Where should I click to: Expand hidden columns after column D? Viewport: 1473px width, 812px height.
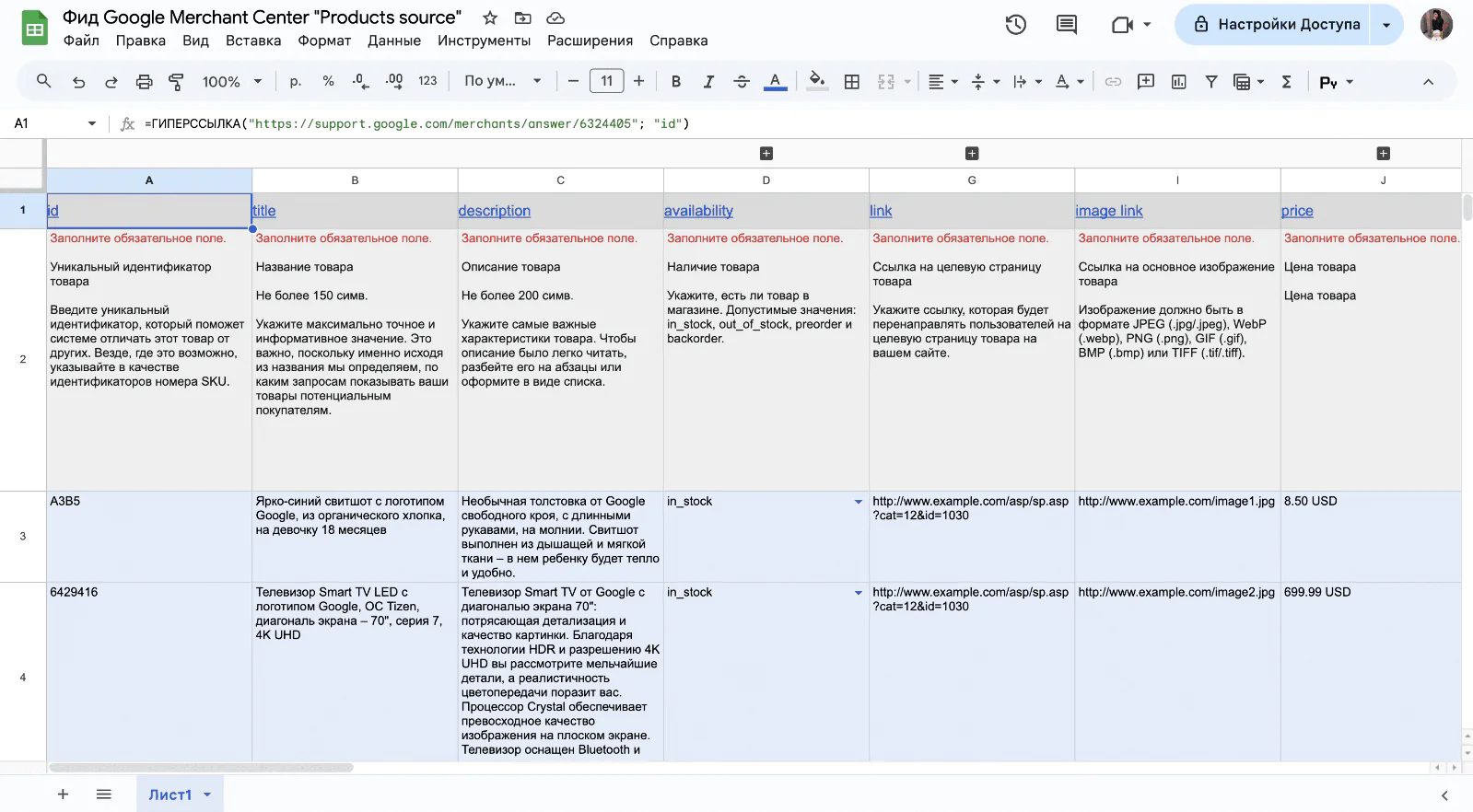point(766,154)
